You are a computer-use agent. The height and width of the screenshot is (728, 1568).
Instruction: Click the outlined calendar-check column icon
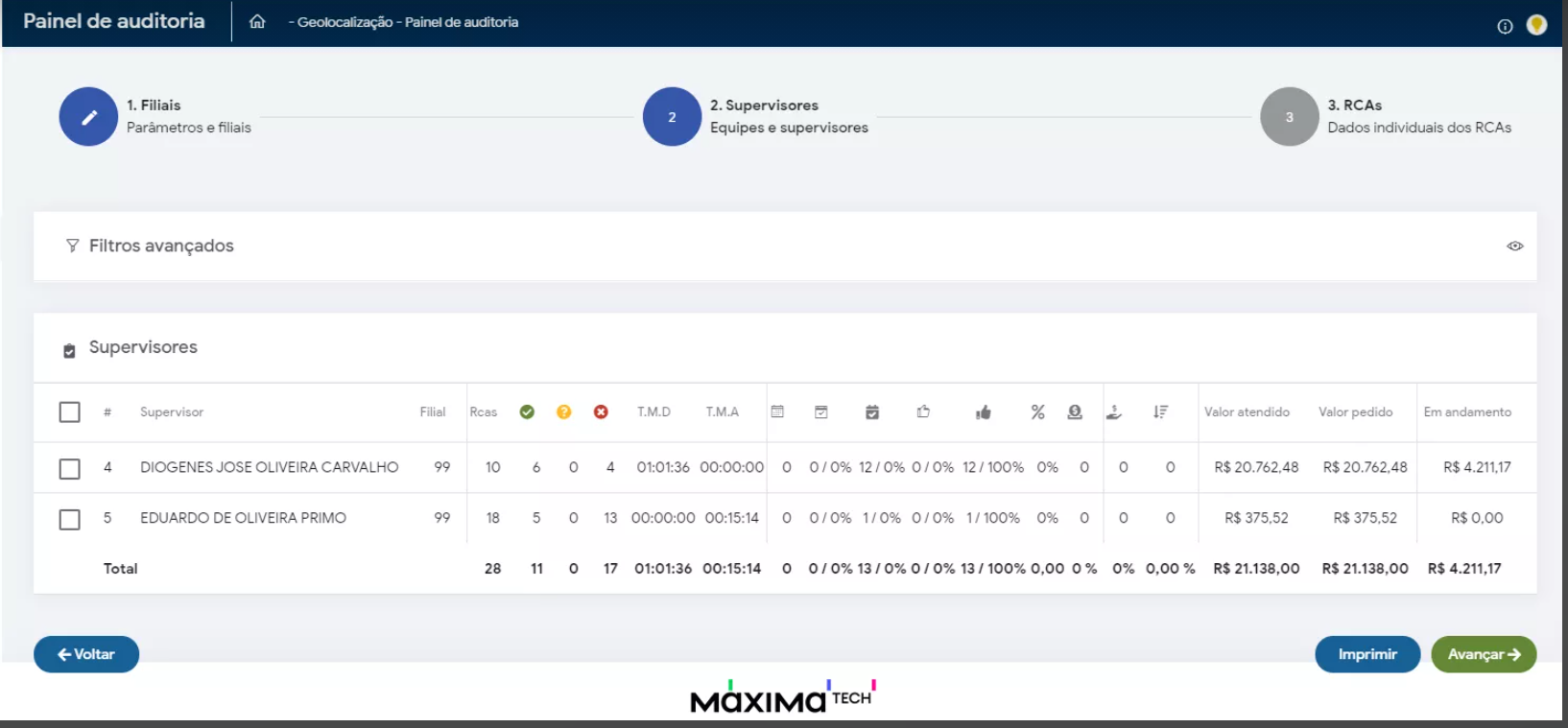point(821,411)
